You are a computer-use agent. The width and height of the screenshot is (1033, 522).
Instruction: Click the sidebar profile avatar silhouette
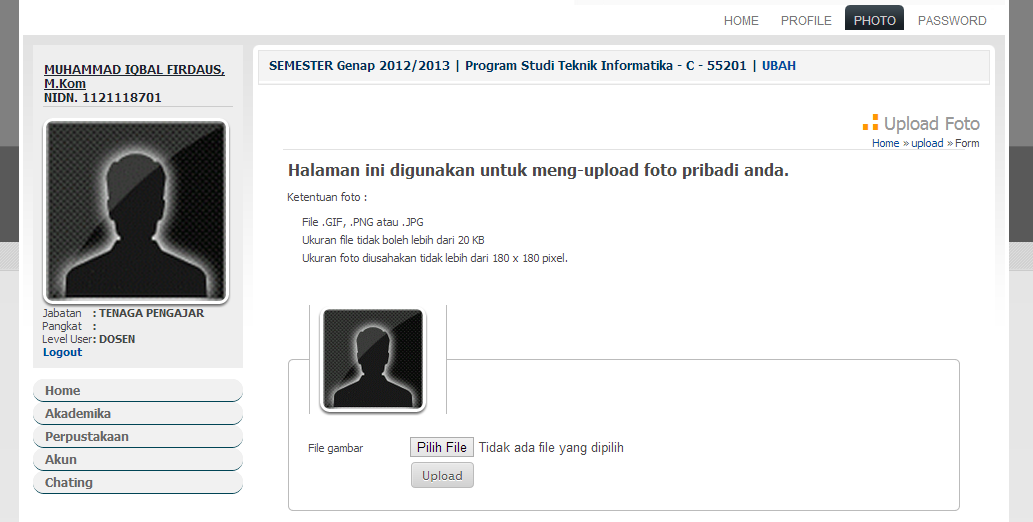[x=136, y=211]
